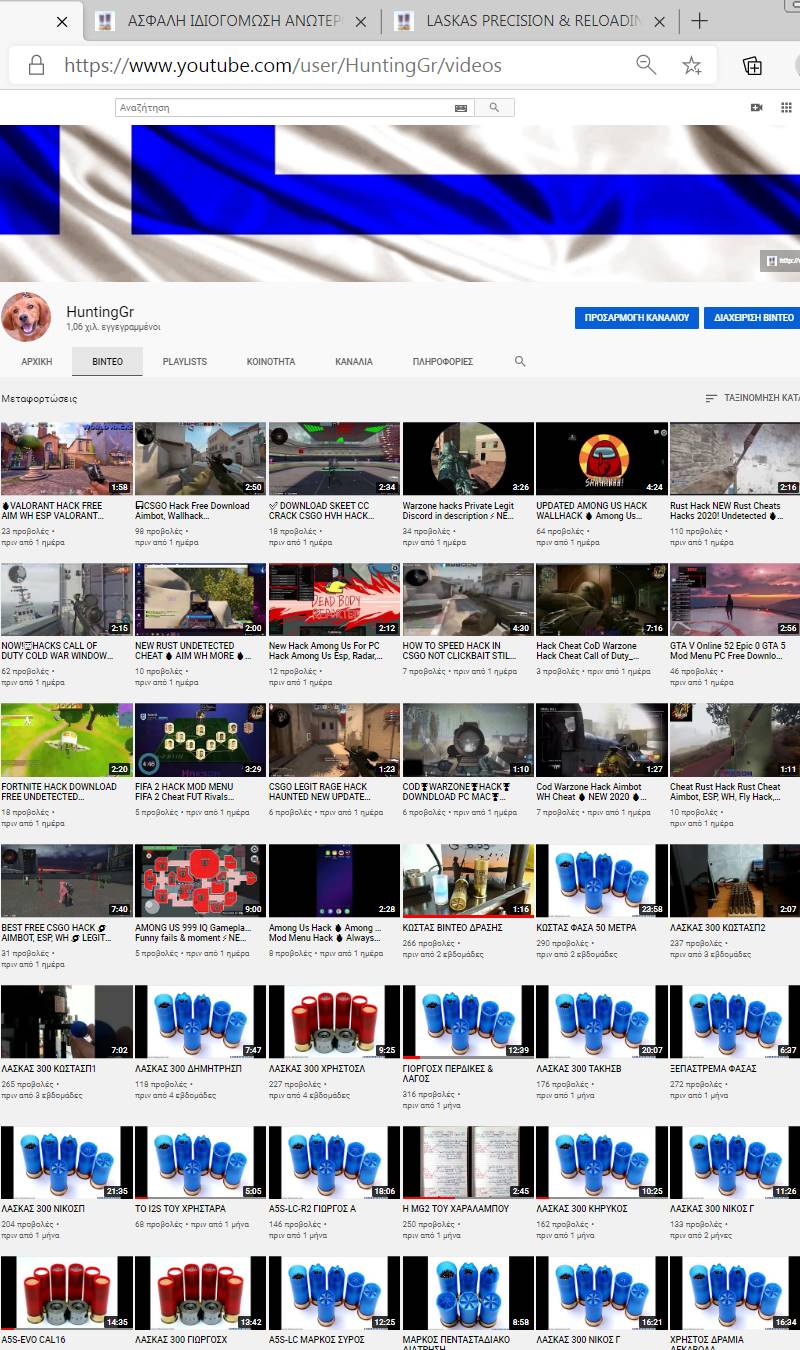Screen dimensions: 800x1350
Task: Click the Cod Warzone Hack Aimbot title
Action: [x=589, y=792]
